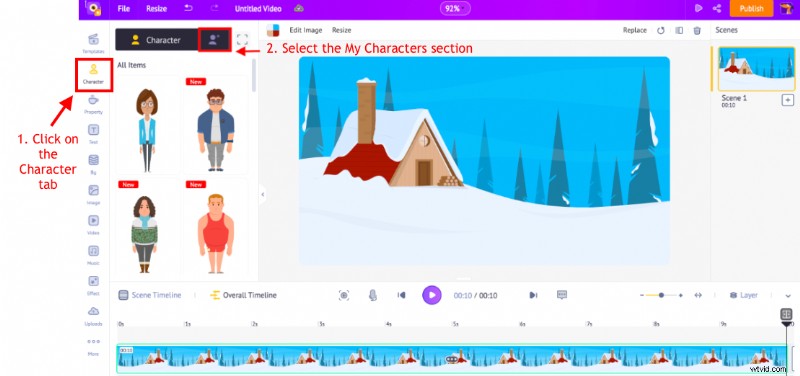
Task: Open the Text sidebar section
Action: pos(93,134)
